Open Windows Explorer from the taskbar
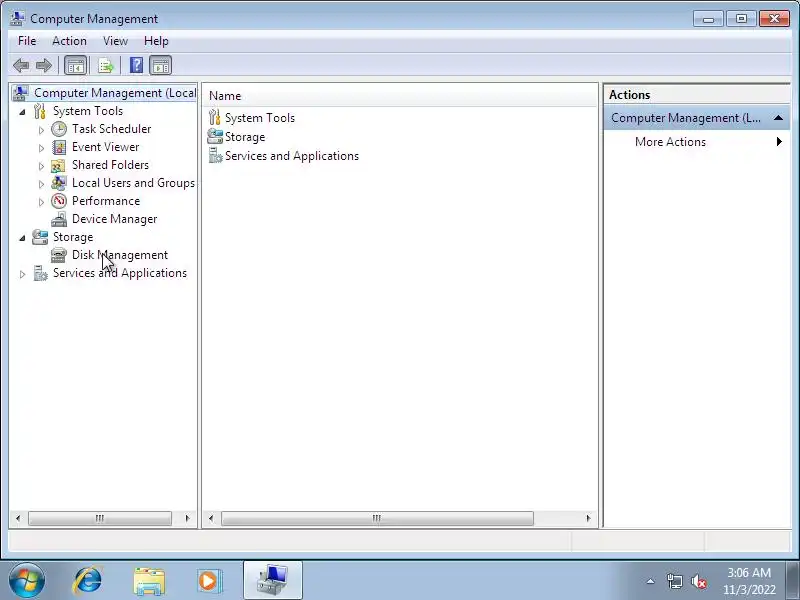The height and width of the screenshot is (600, 800). (x=149, y=581)
